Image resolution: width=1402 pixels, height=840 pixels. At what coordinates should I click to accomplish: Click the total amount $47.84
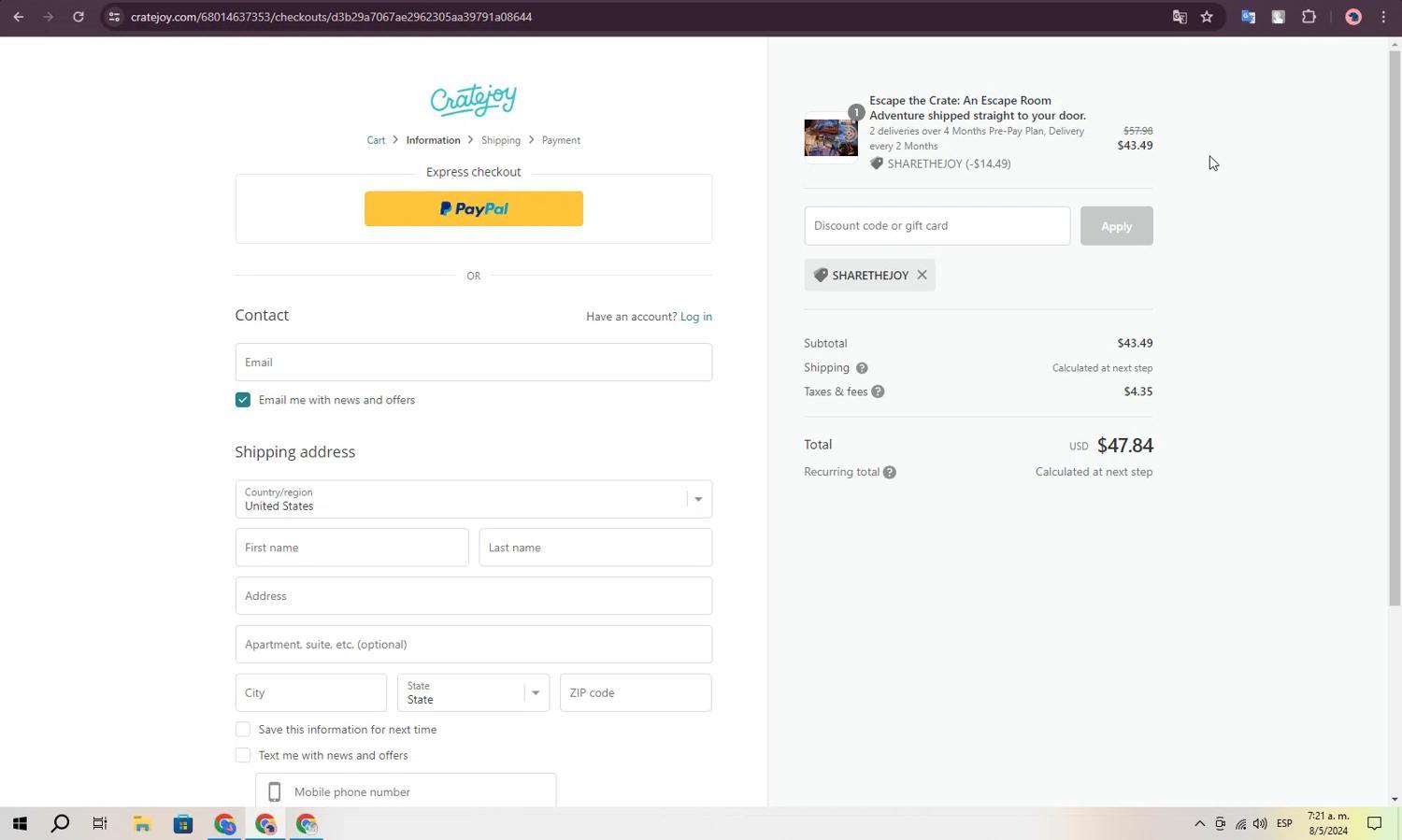pyautogui.click(x=1124, y=446)
